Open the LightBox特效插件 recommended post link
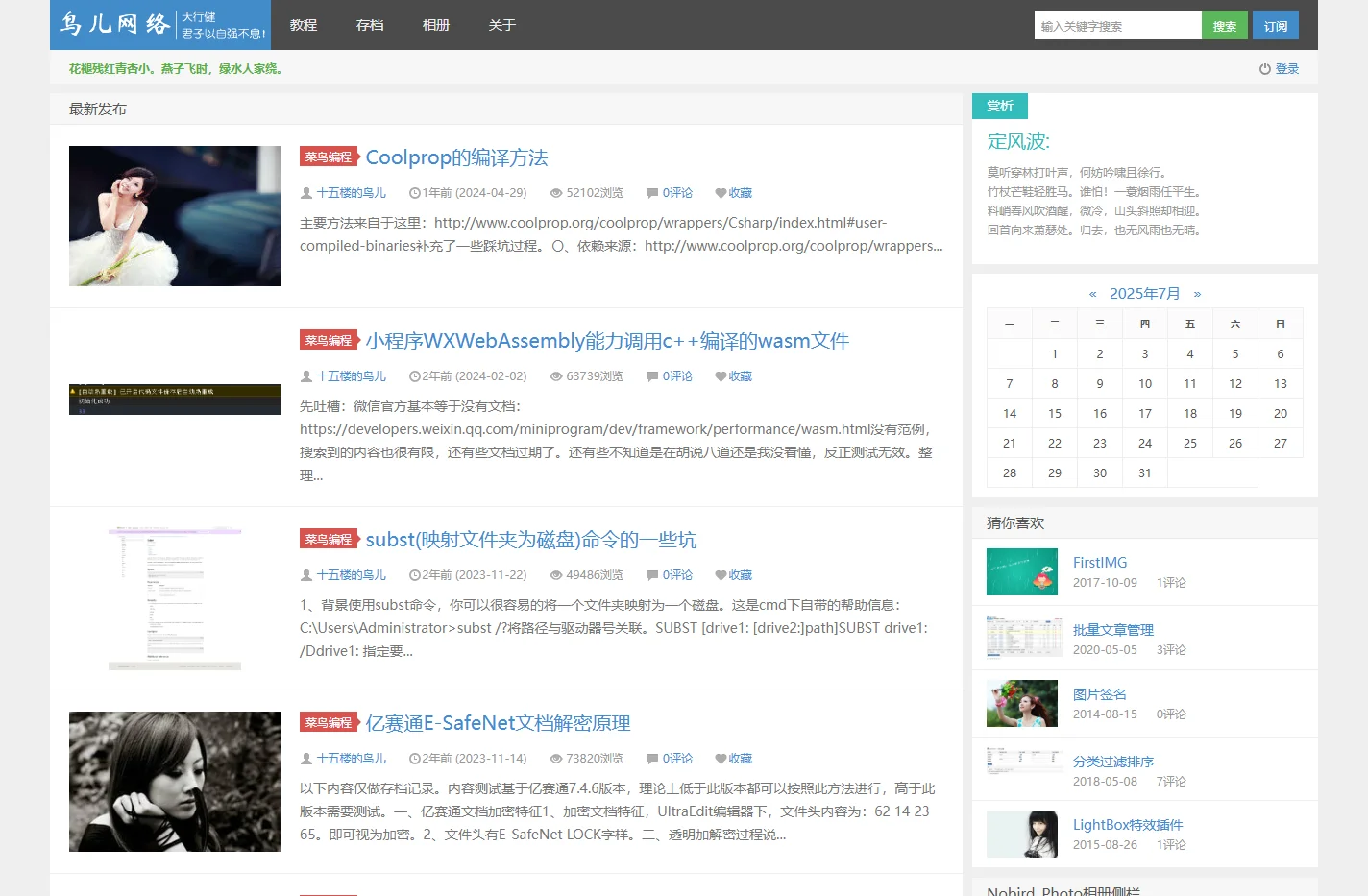This screenshot has width=1368, height=896. click(x=1128, y=825)
